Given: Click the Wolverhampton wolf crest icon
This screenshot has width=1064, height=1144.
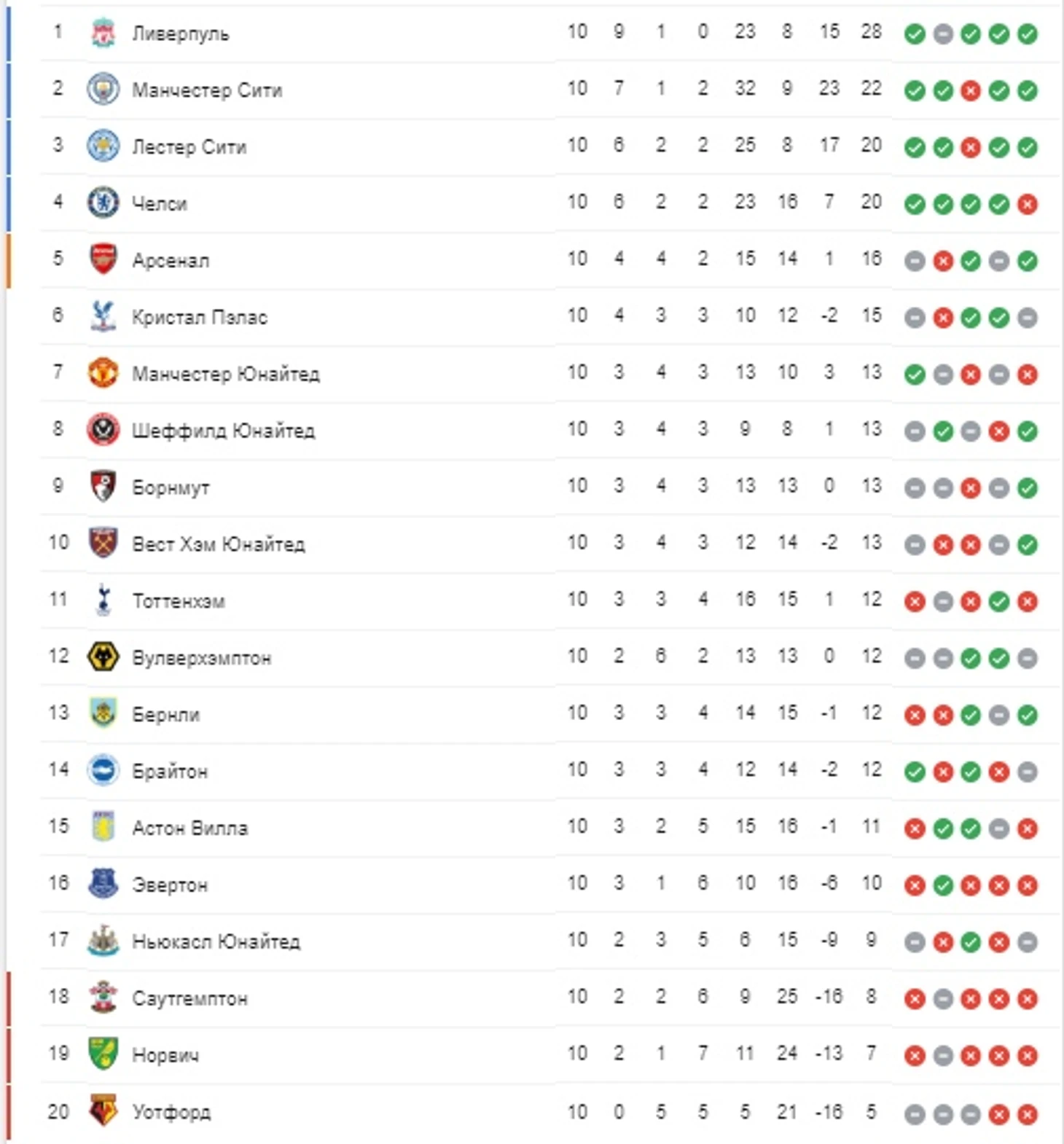Looking at the screenshot, I should coord(103,657).
